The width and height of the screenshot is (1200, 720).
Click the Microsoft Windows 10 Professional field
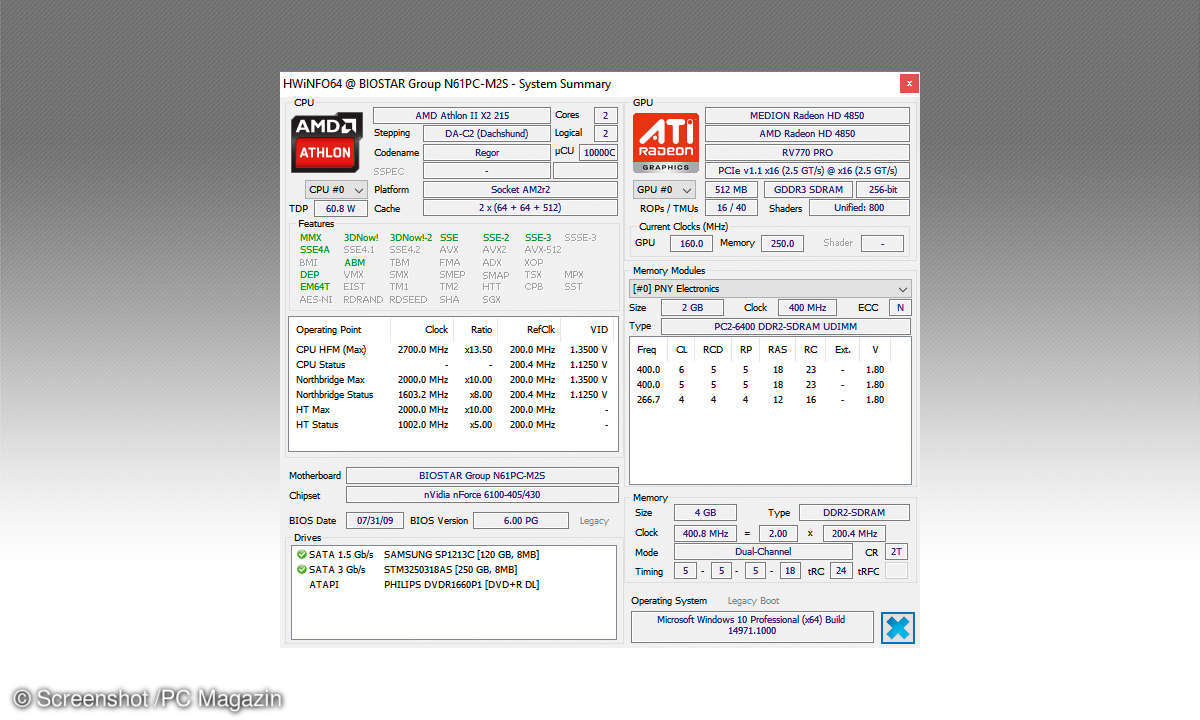752,626
